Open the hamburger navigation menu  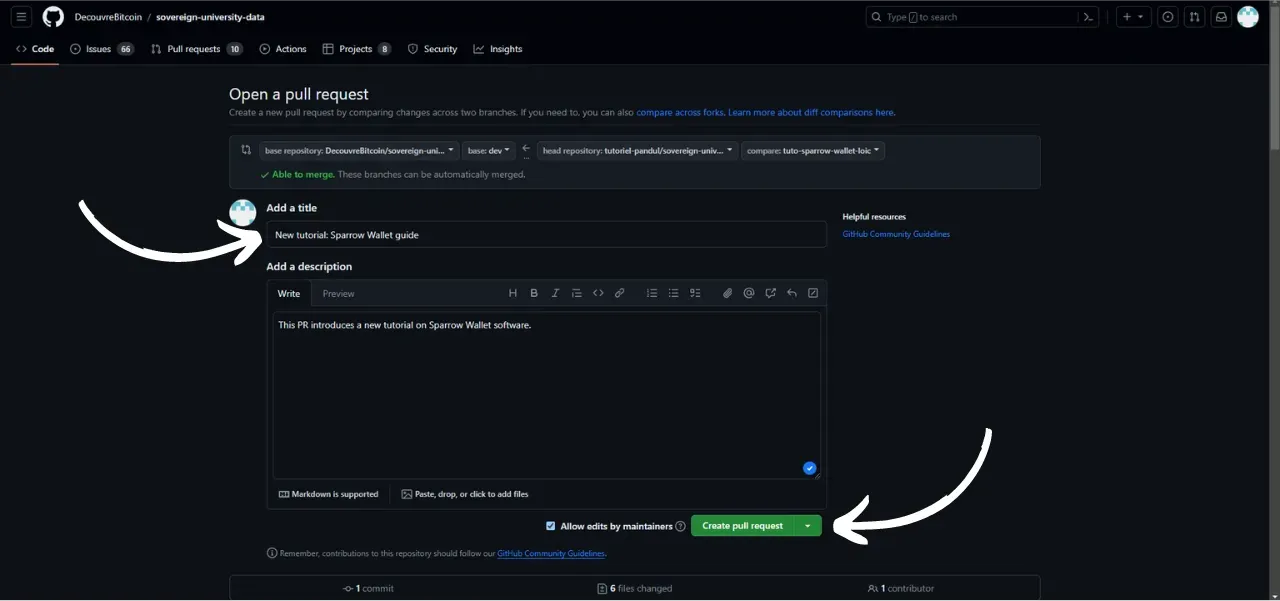(x=21, y=17)
